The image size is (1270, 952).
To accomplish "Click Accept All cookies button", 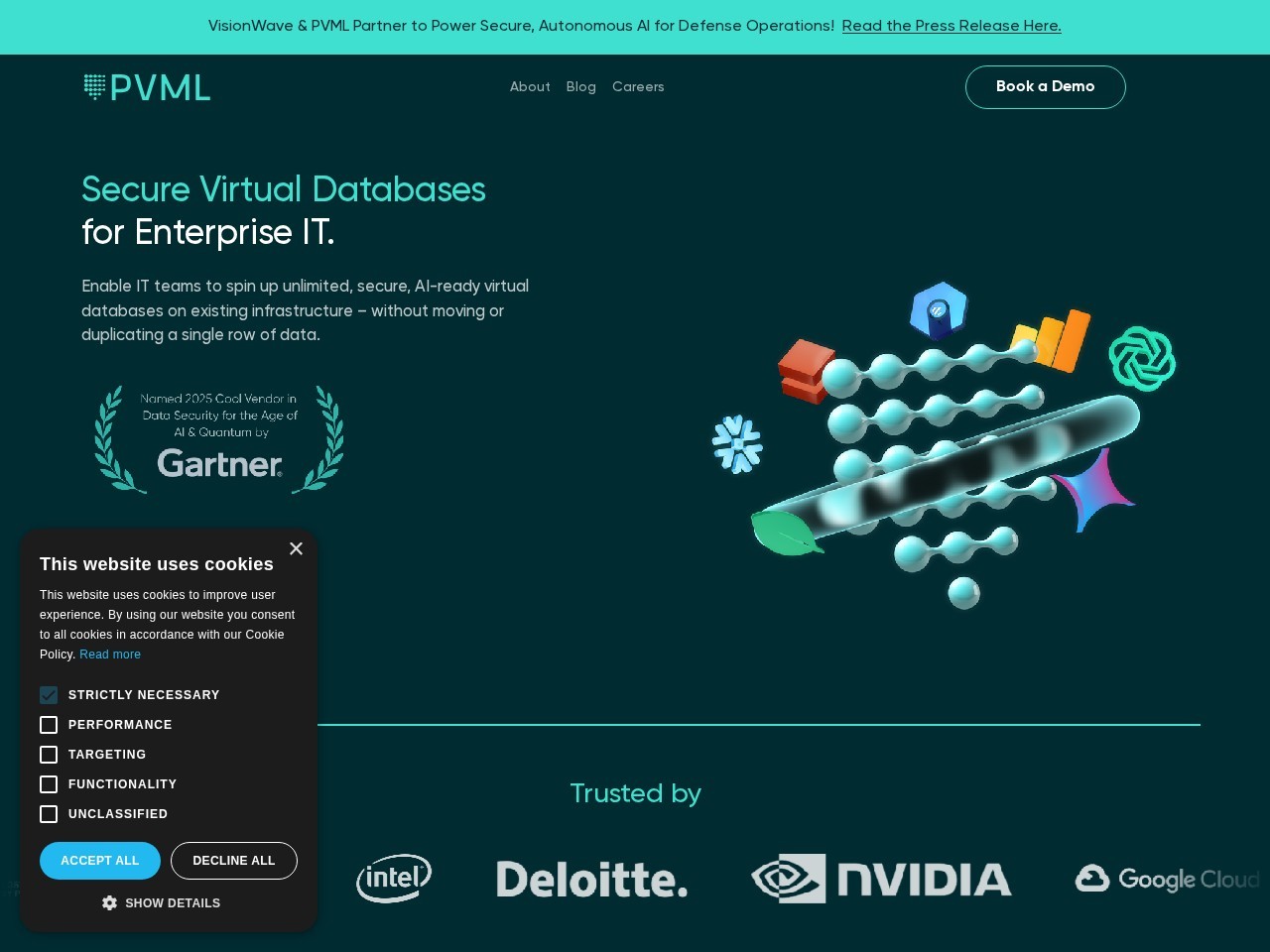I will pyautogui.click(x=100, y=861).
